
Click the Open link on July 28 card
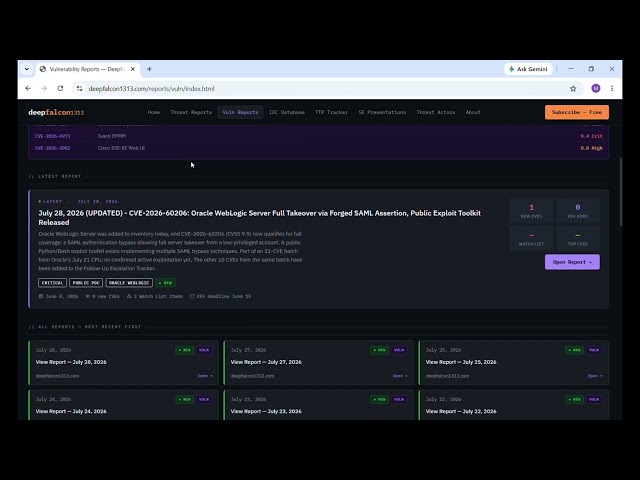click(205, 376)
